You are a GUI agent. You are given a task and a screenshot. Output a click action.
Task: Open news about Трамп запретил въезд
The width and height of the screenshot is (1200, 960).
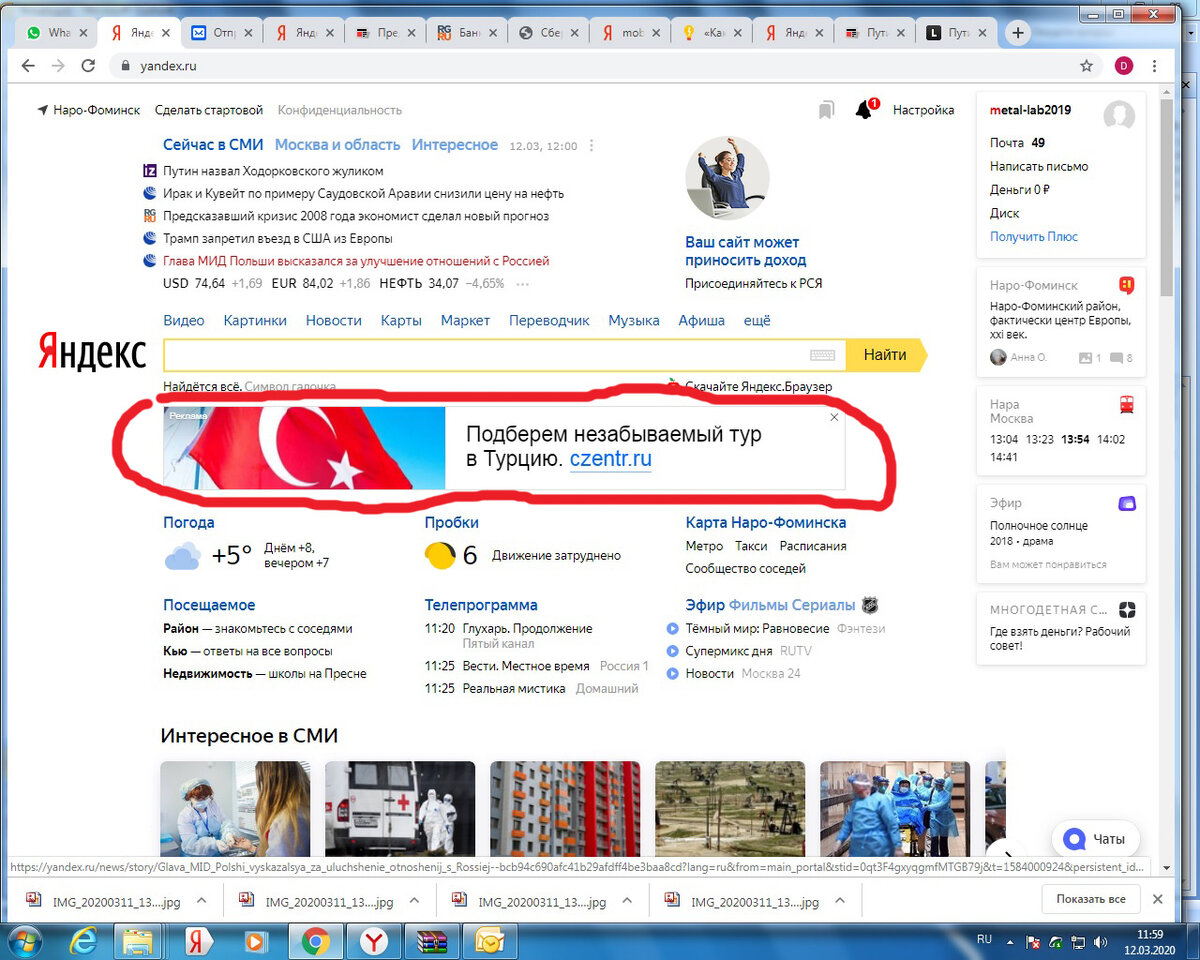click(x=277, y=238)
